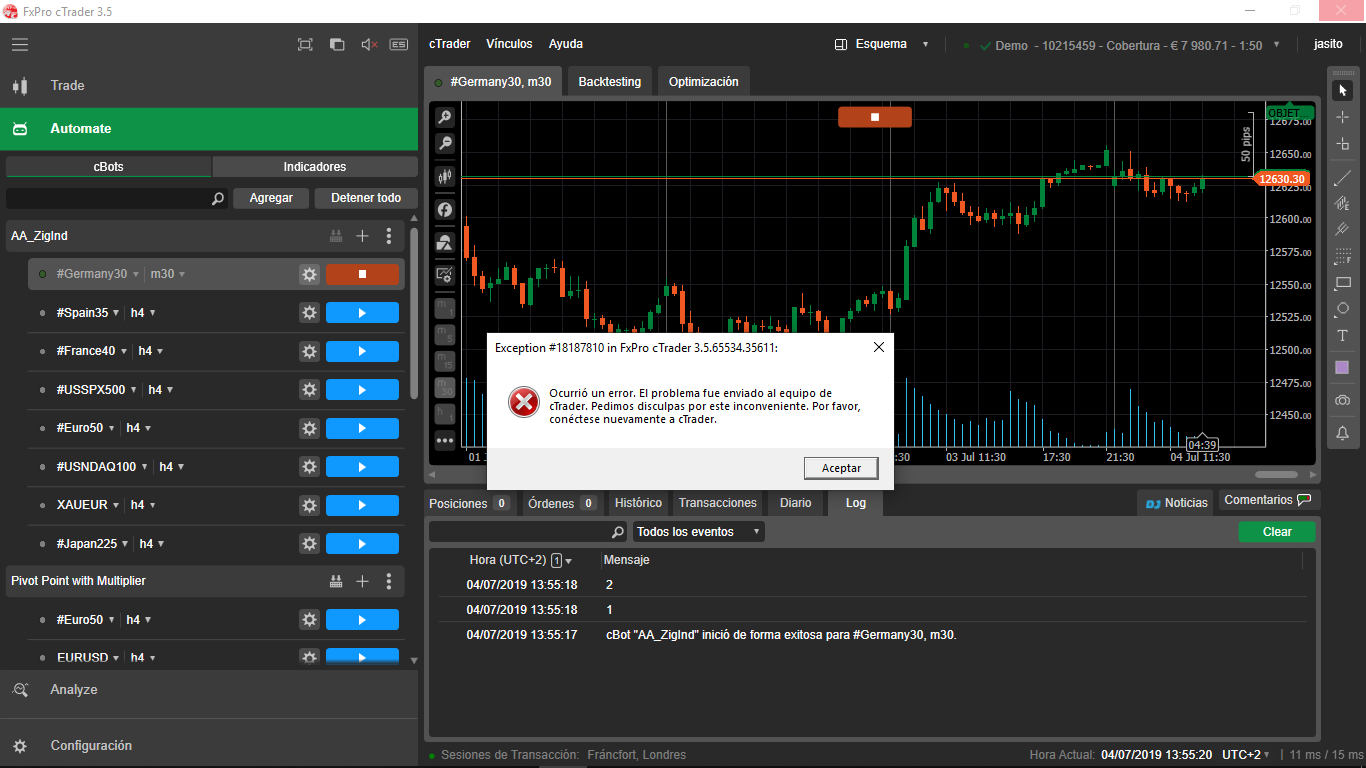Switch to the Indicadores tab
This screenshot has width=1366, height=768.
[x=315, y=167]
